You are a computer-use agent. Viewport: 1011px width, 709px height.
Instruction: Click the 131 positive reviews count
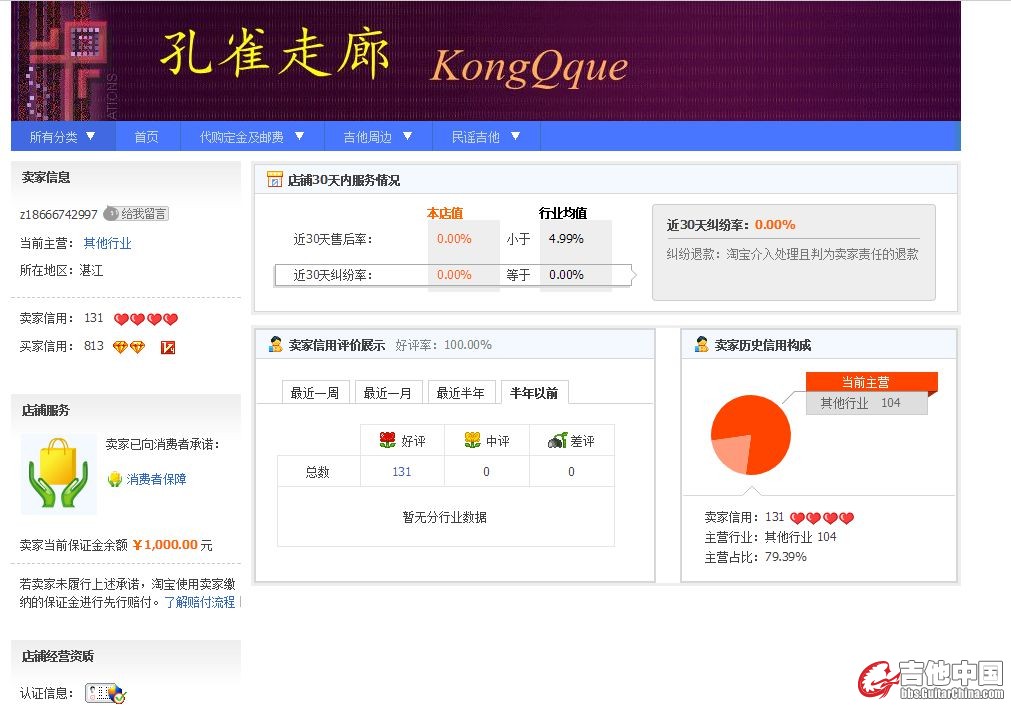[402, 472]
